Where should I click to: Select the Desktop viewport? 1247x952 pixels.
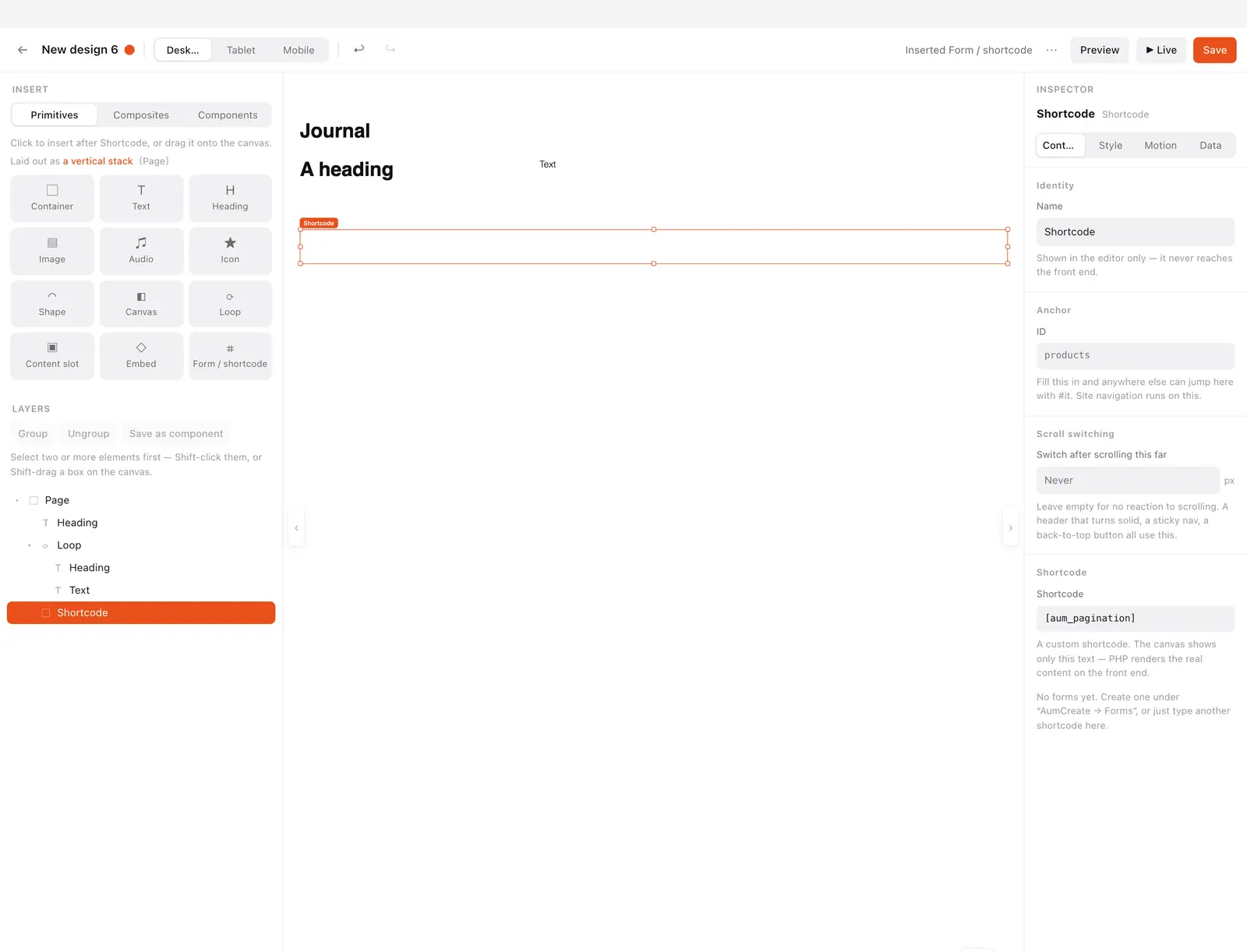point(183,50)
